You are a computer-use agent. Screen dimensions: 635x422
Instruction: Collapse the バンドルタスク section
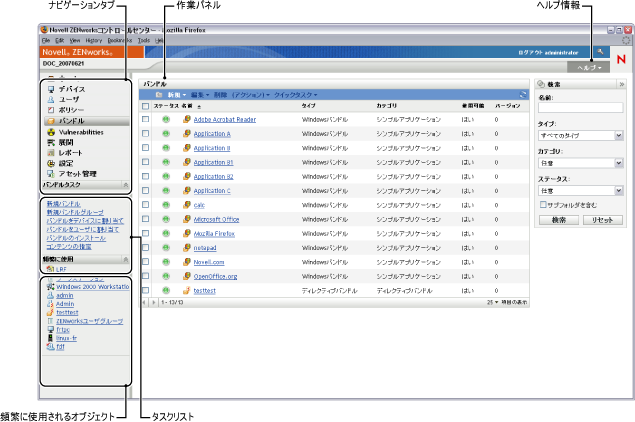click(x=126, y=185)
